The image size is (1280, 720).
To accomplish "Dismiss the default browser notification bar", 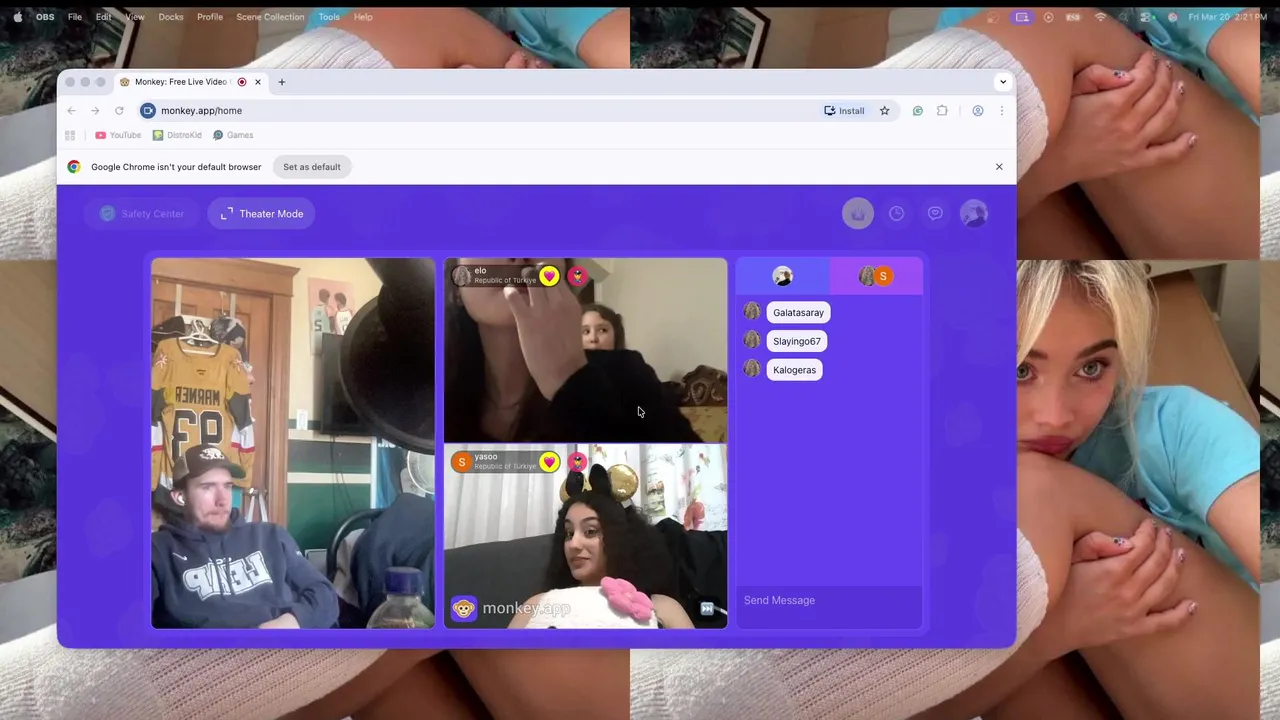I will coord(999,167).
